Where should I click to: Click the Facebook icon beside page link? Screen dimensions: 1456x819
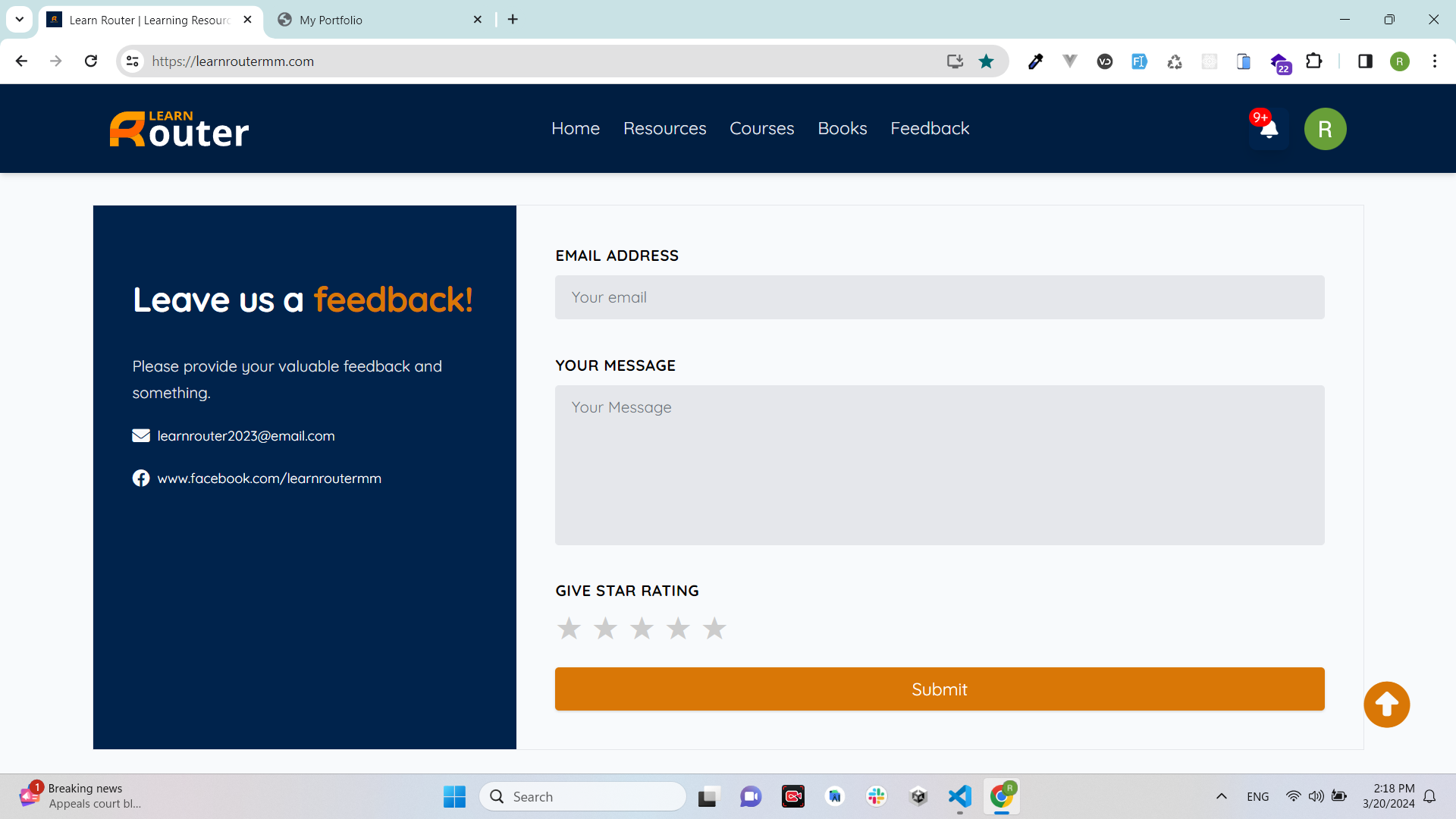click(x=141, y=478)
